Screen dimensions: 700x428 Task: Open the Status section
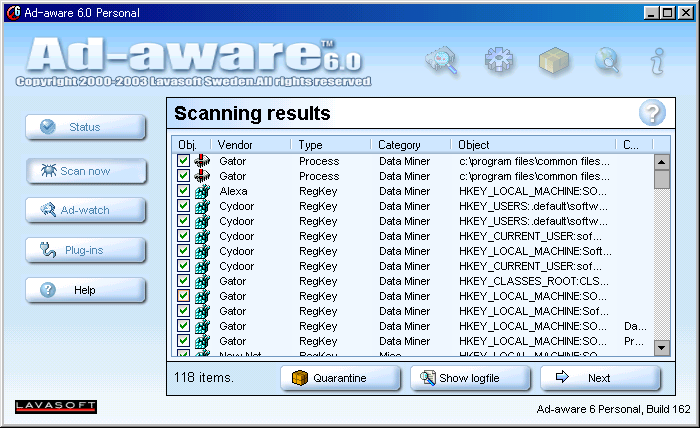(86, 127)
